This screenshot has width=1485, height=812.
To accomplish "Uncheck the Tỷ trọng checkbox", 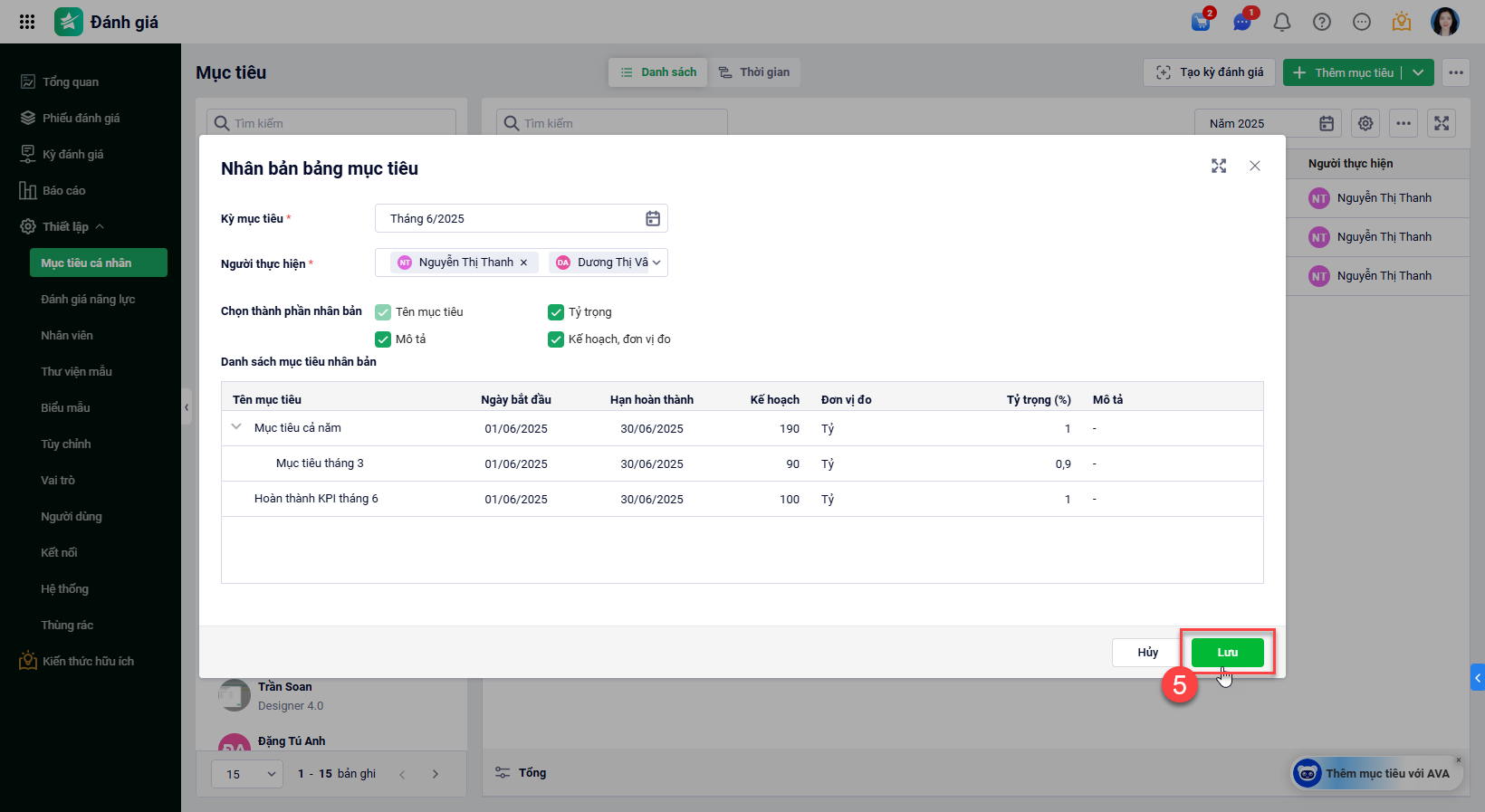I will pos(556,312).
